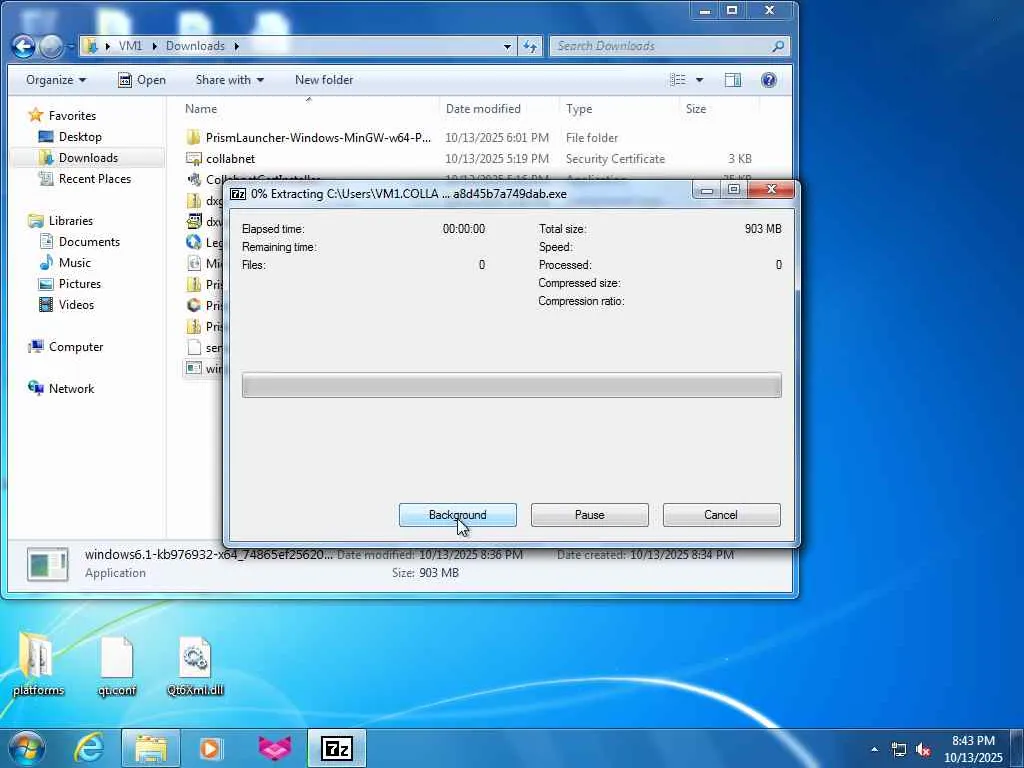The width and height of the screenshot is (1024, 768).
Task: Click the search magnifier icon
Action: (x=777, y=46)
